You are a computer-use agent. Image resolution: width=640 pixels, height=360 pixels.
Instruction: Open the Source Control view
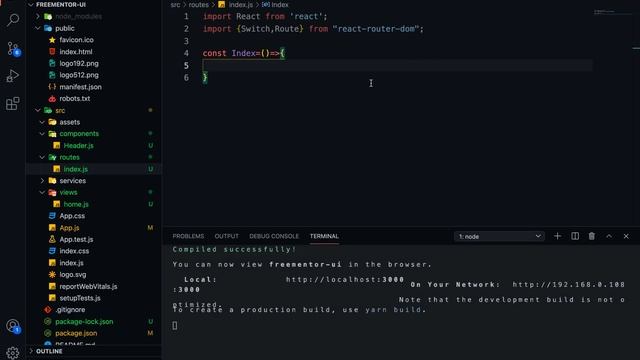13,49
